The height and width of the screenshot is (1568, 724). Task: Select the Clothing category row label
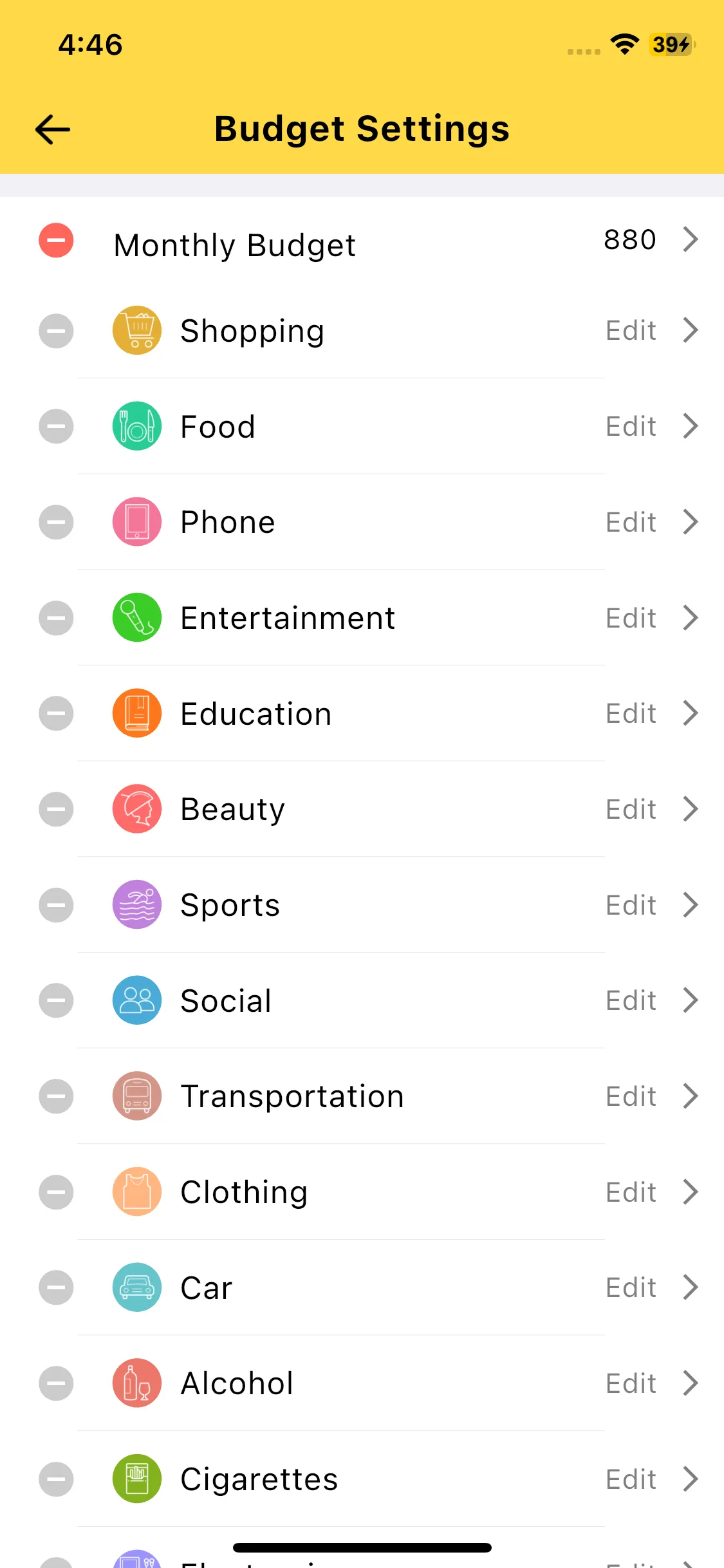pyautogui.click(x=244, y=1192)
